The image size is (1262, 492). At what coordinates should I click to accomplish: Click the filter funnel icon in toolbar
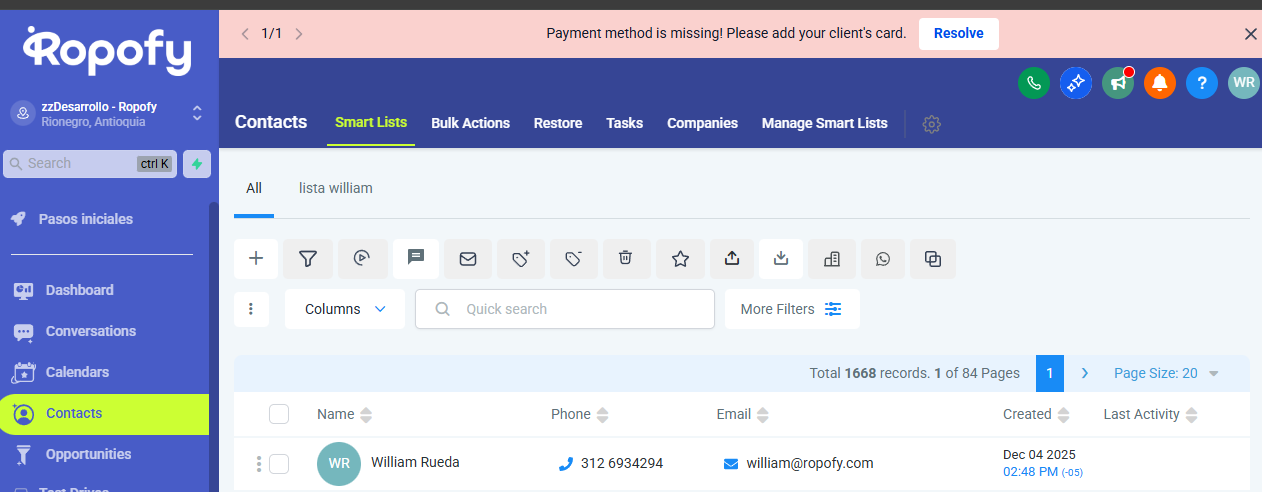[x=308, y=259]
